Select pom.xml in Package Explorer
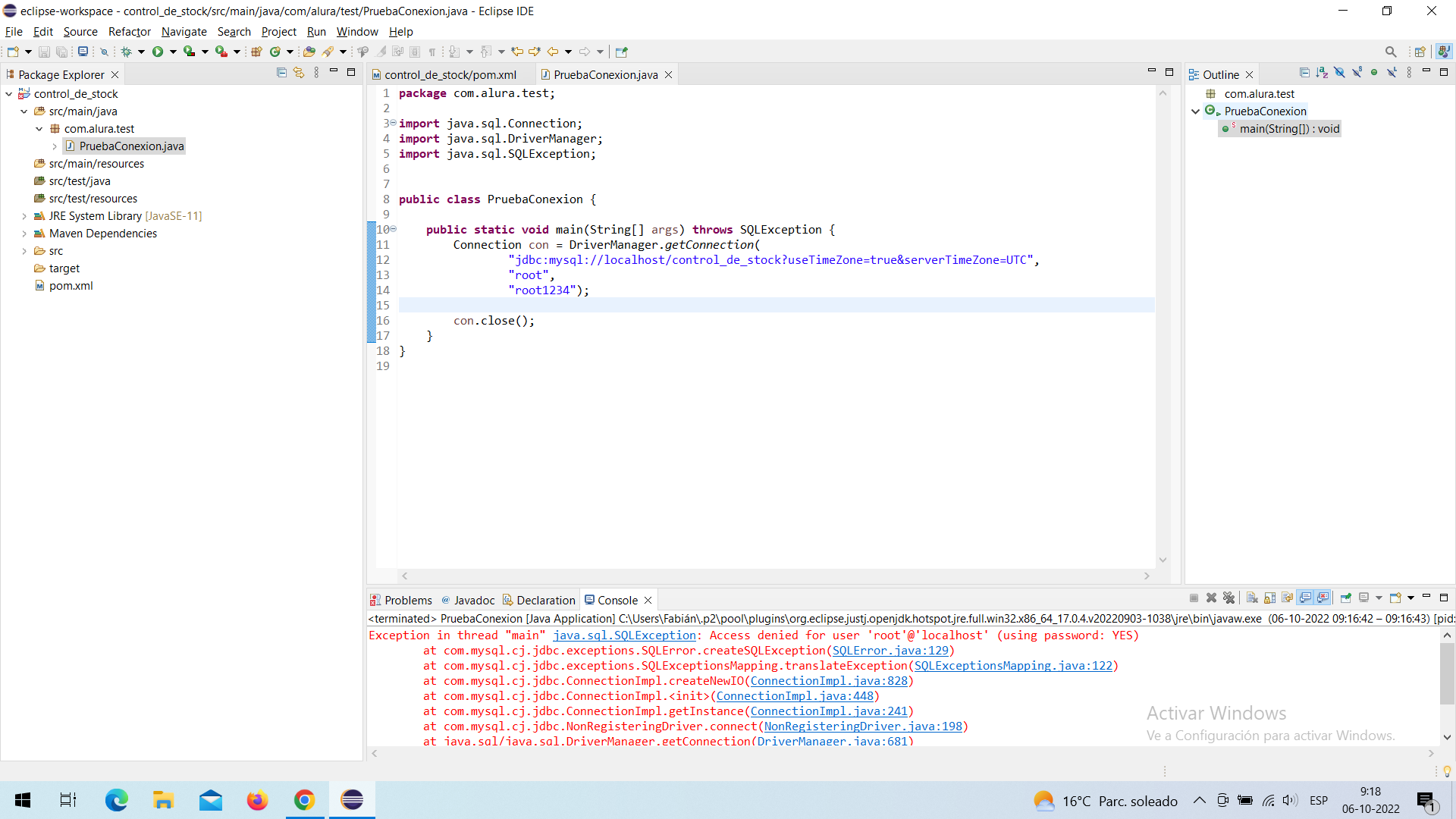Image resolution: width=1456 pixels, height=819 pixels. coord(71,286)
